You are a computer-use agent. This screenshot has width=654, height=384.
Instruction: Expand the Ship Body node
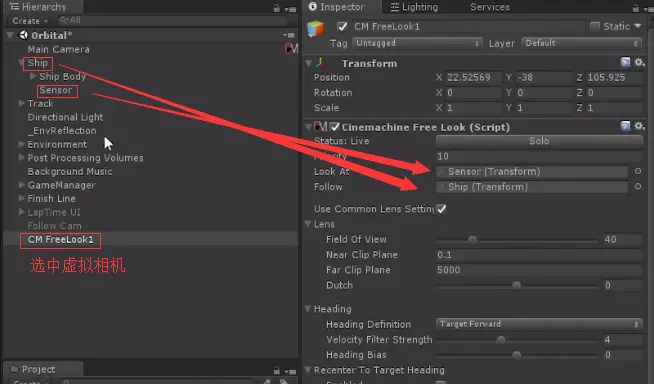point(33,76)
